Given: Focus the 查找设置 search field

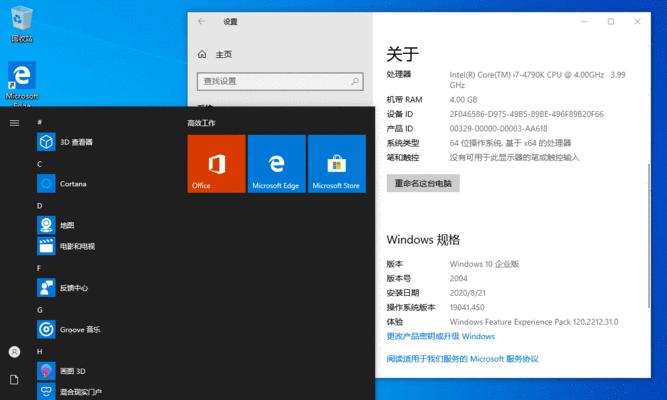Looking at the screenshot, I should [x=280, y=81].
